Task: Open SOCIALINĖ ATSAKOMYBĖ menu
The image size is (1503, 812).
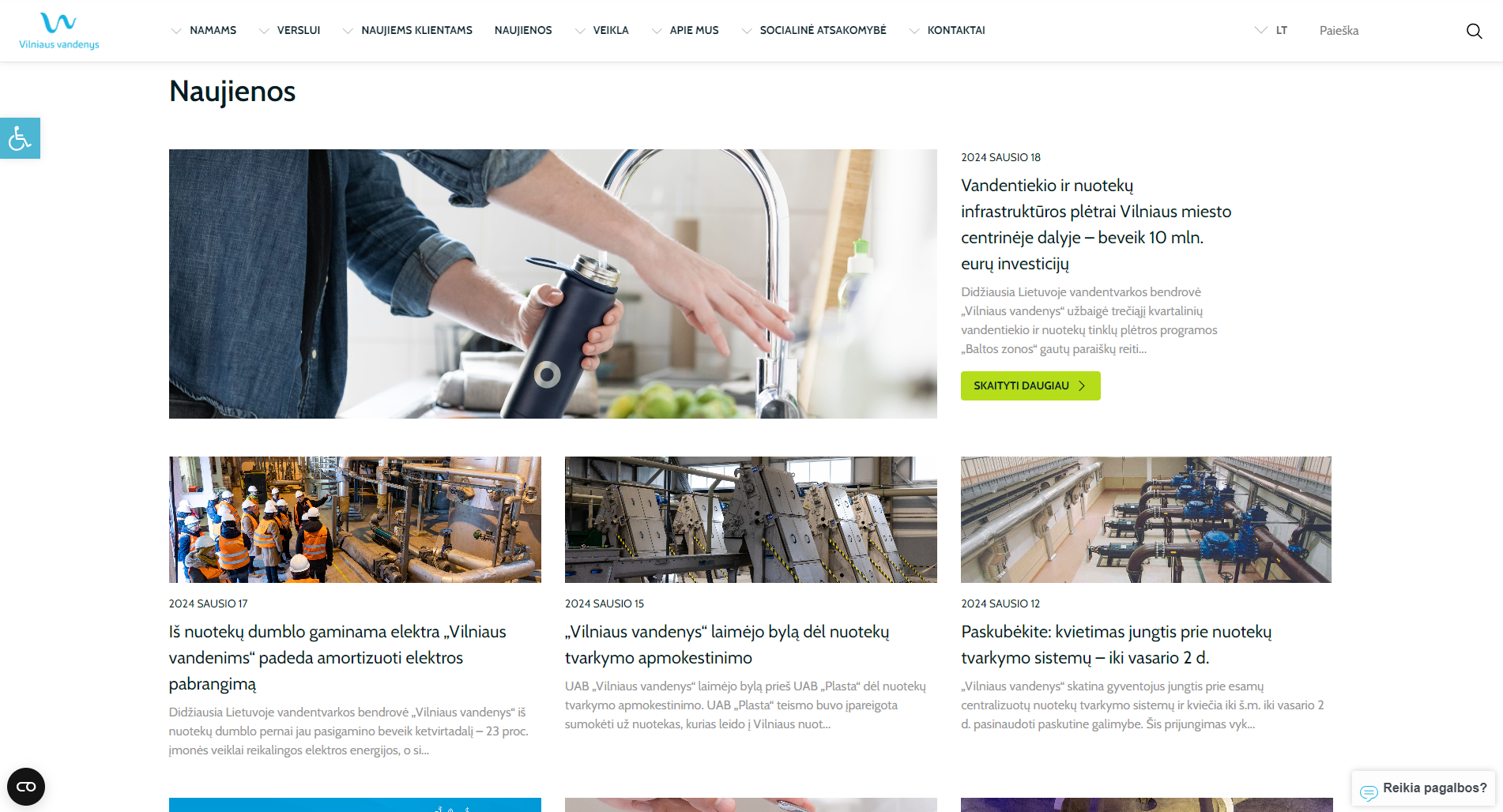Action: (813, 31)
